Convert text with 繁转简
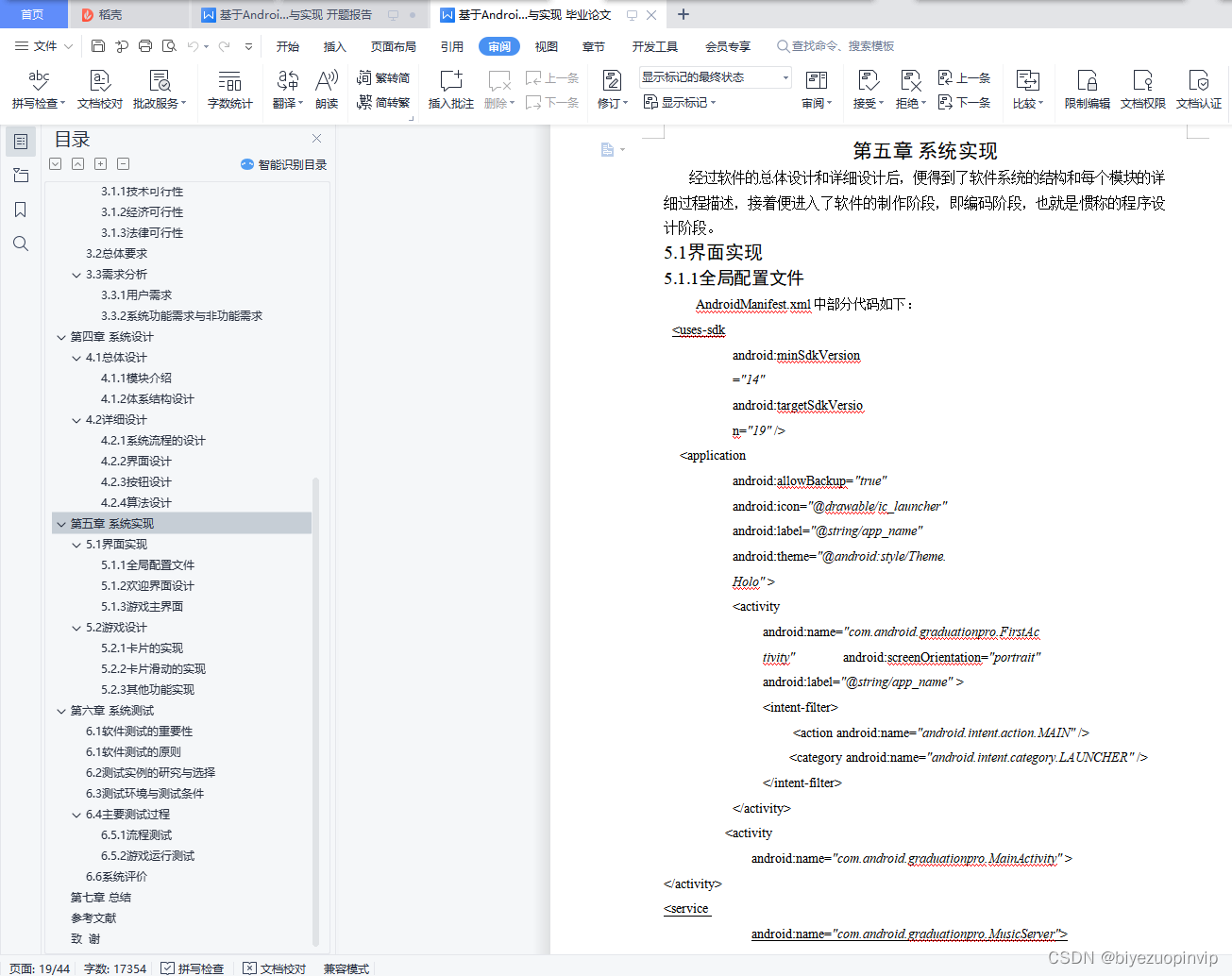Image resolution: width=1232 pixels, height=976 pixels. pos(383,77)
